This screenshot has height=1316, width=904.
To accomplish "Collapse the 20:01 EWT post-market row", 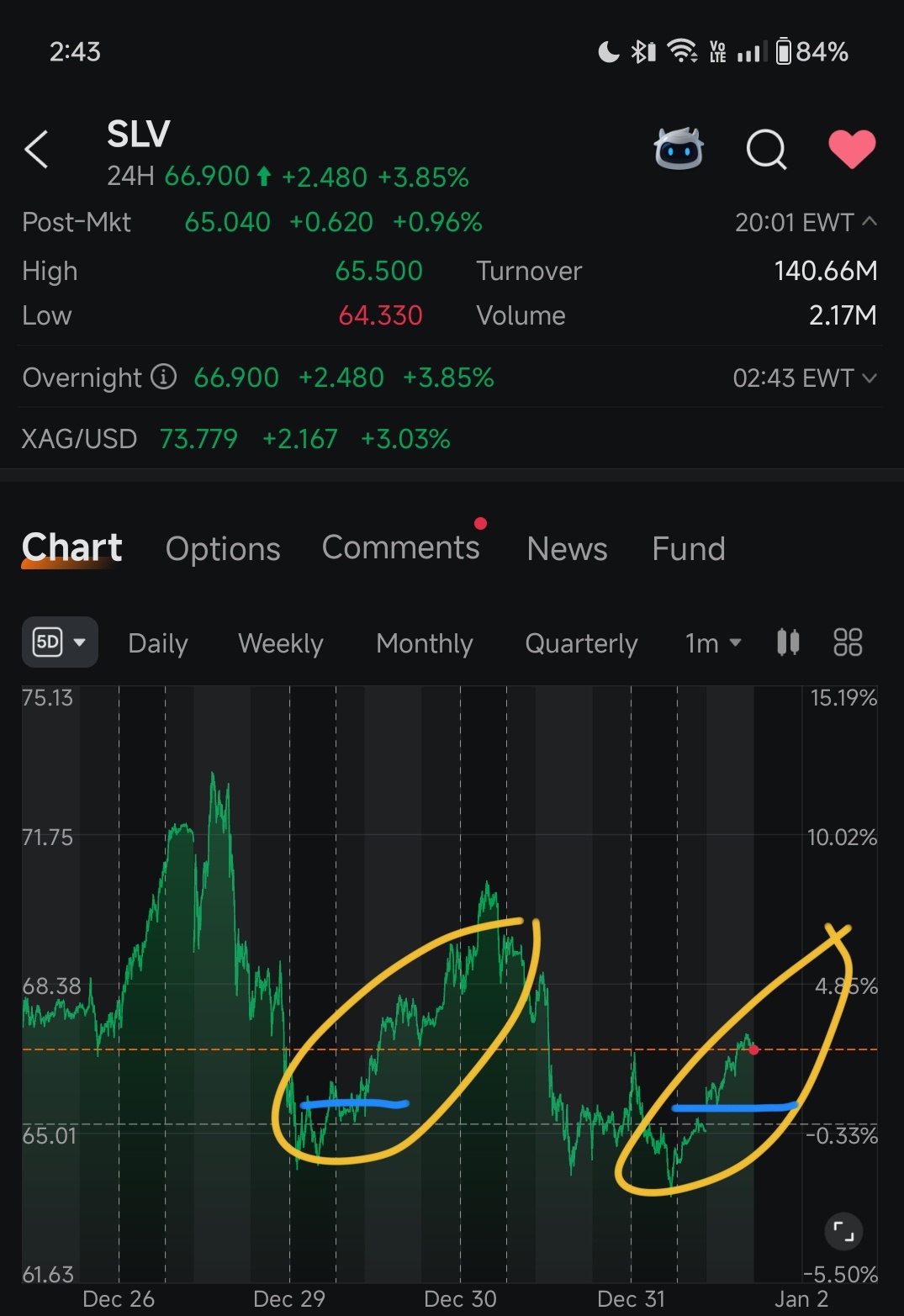I will click(870, 222).
